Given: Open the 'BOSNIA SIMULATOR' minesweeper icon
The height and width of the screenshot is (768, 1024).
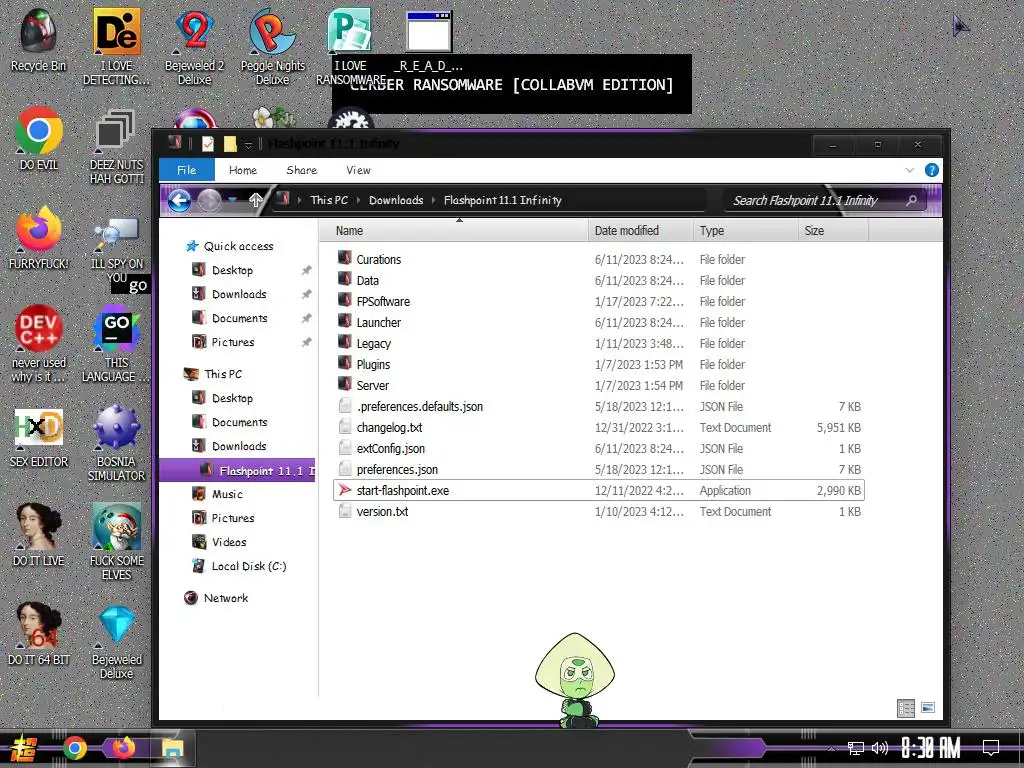Looking at the screenshot, I should pos(116,443).
